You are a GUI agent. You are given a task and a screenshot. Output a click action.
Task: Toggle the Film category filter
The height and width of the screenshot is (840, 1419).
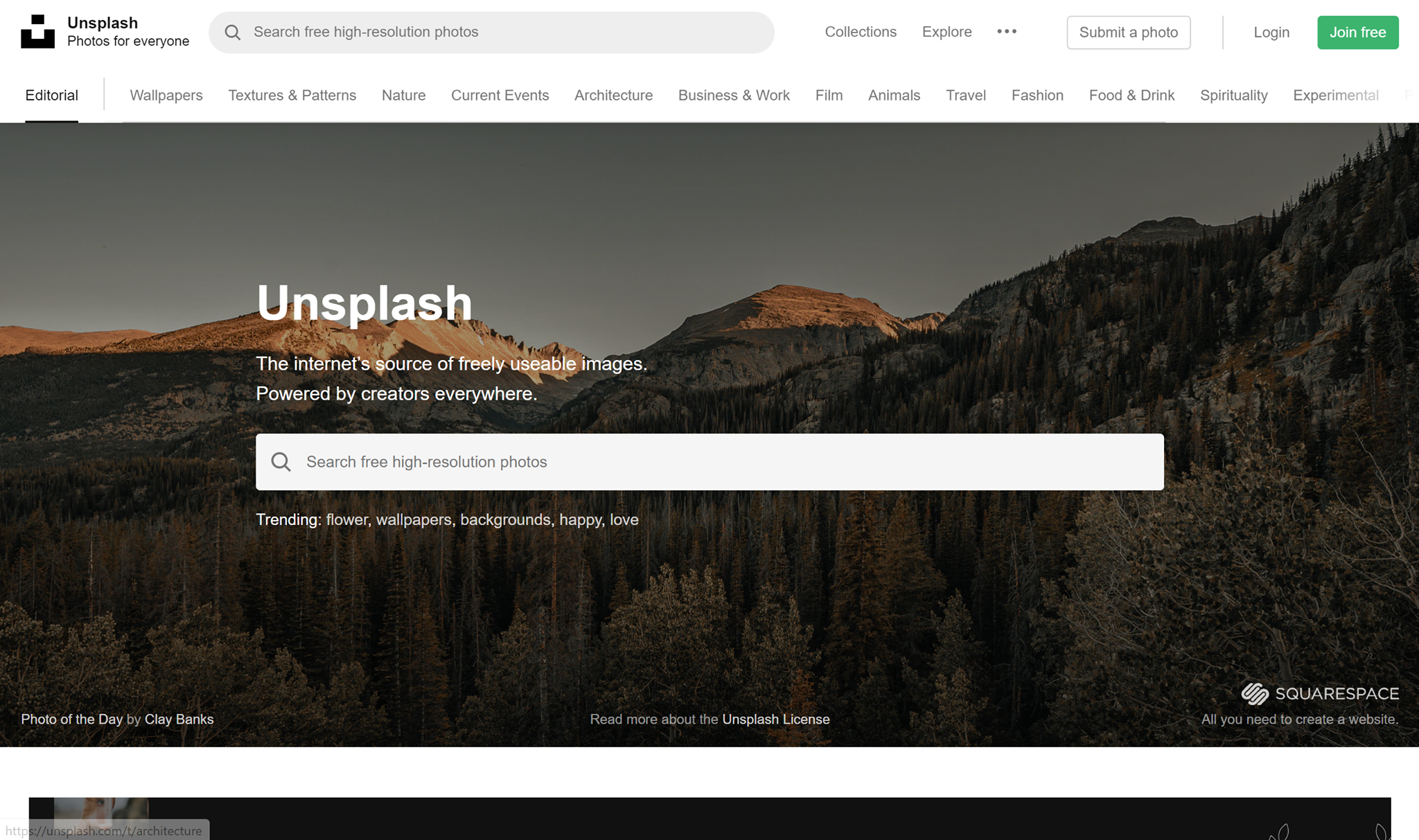pos(829,95)
